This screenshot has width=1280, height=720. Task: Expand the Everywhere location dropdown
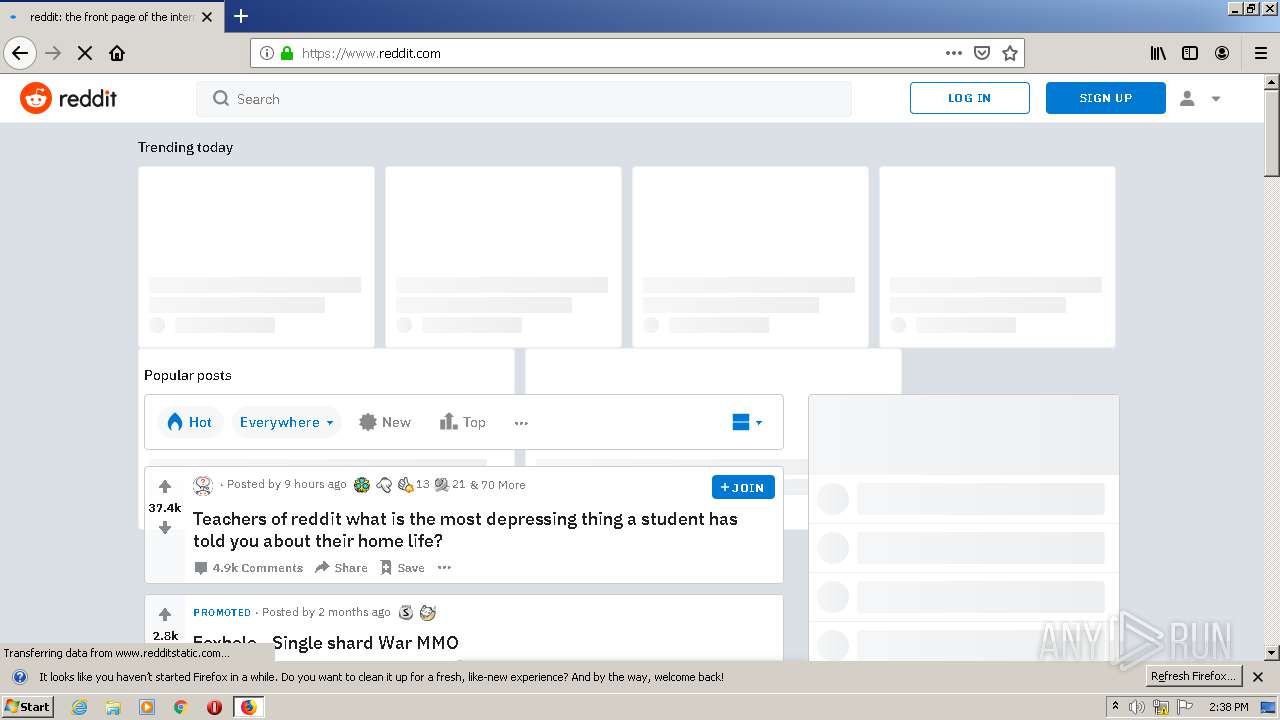click(286, 422)
